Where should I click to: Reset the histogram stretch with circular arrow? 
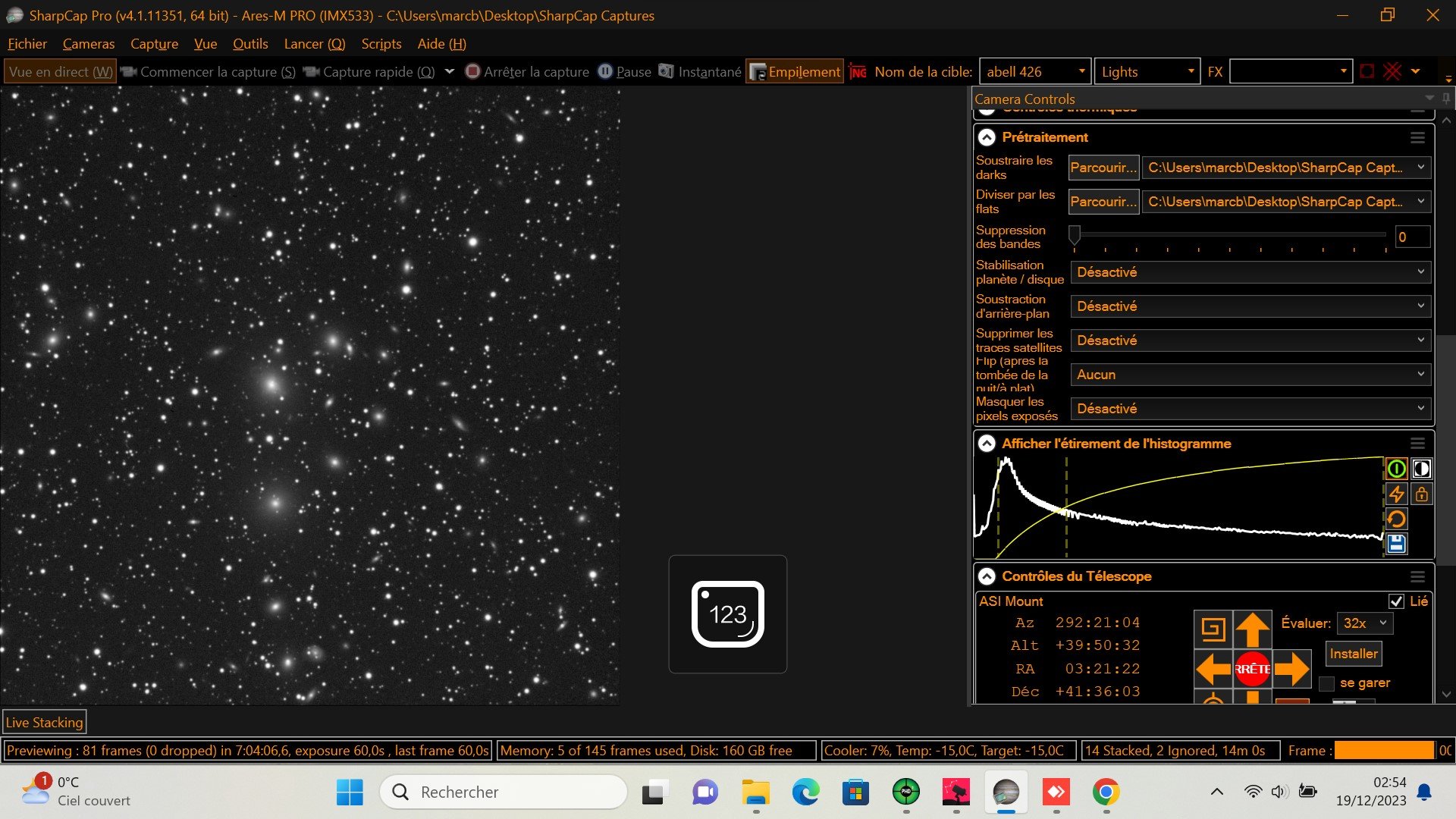pos(1396,519)
